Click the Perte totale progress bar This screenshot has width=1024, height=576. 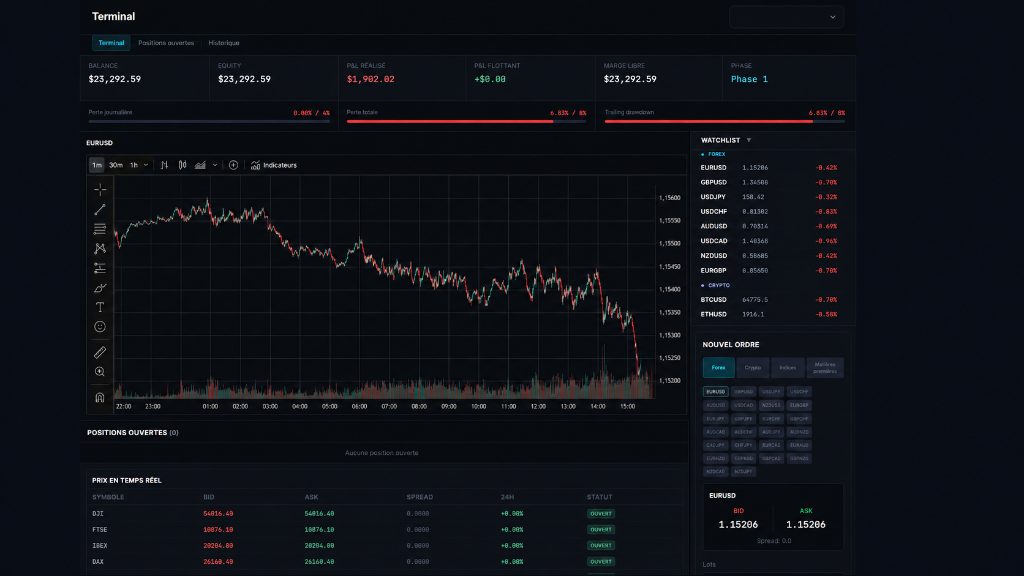tap(466, 121)
